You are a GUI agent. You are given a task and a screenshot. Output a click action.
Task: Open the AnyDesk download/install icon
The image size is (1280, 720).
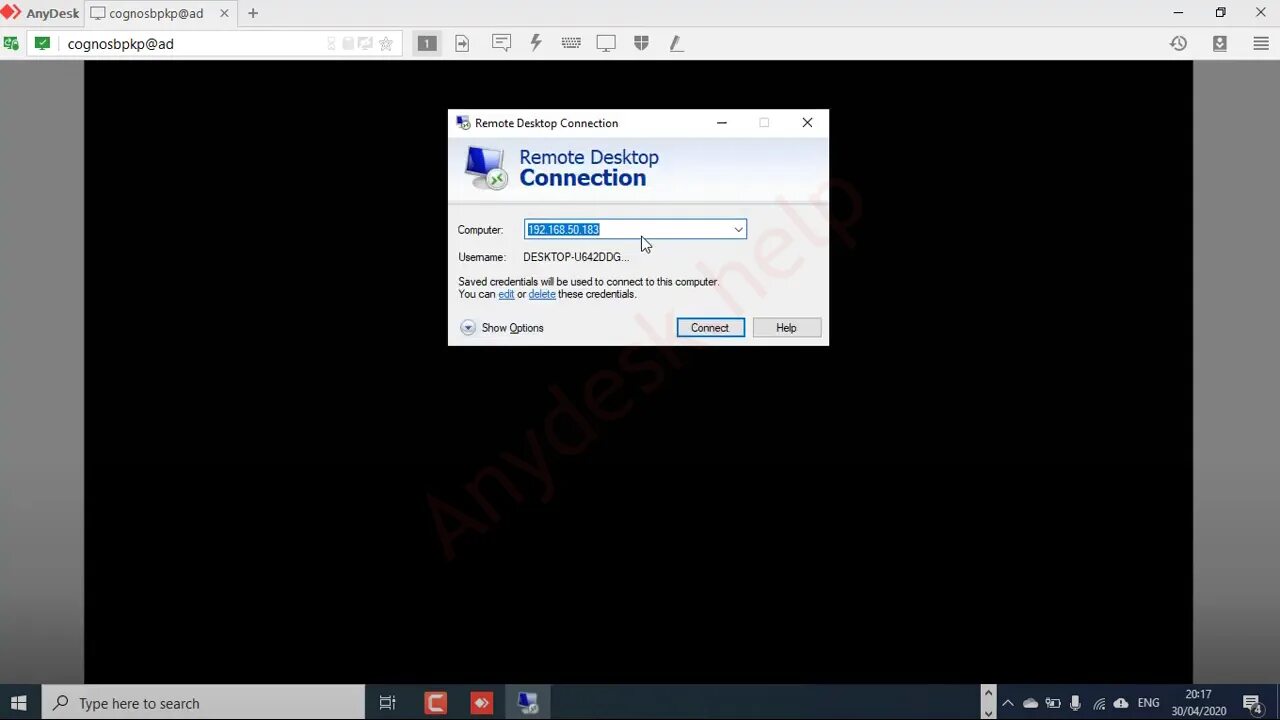(1220, 43)
